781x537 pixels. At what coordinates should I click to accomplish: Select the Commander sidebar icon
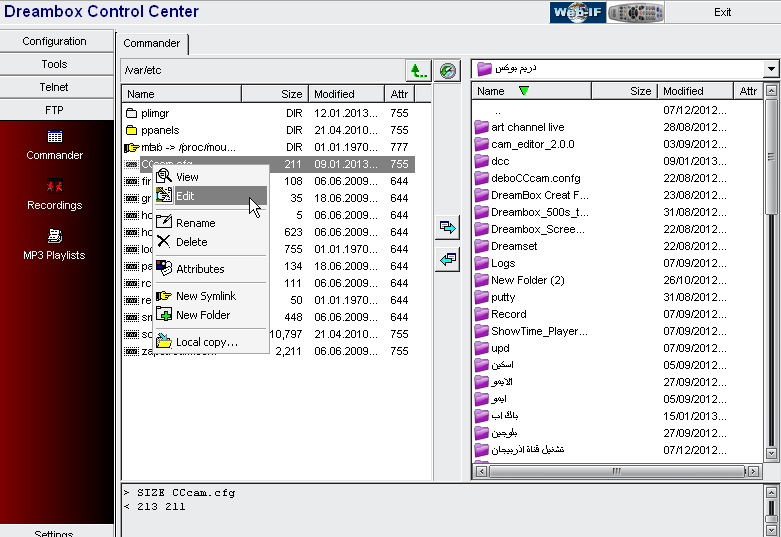point(54,145)
